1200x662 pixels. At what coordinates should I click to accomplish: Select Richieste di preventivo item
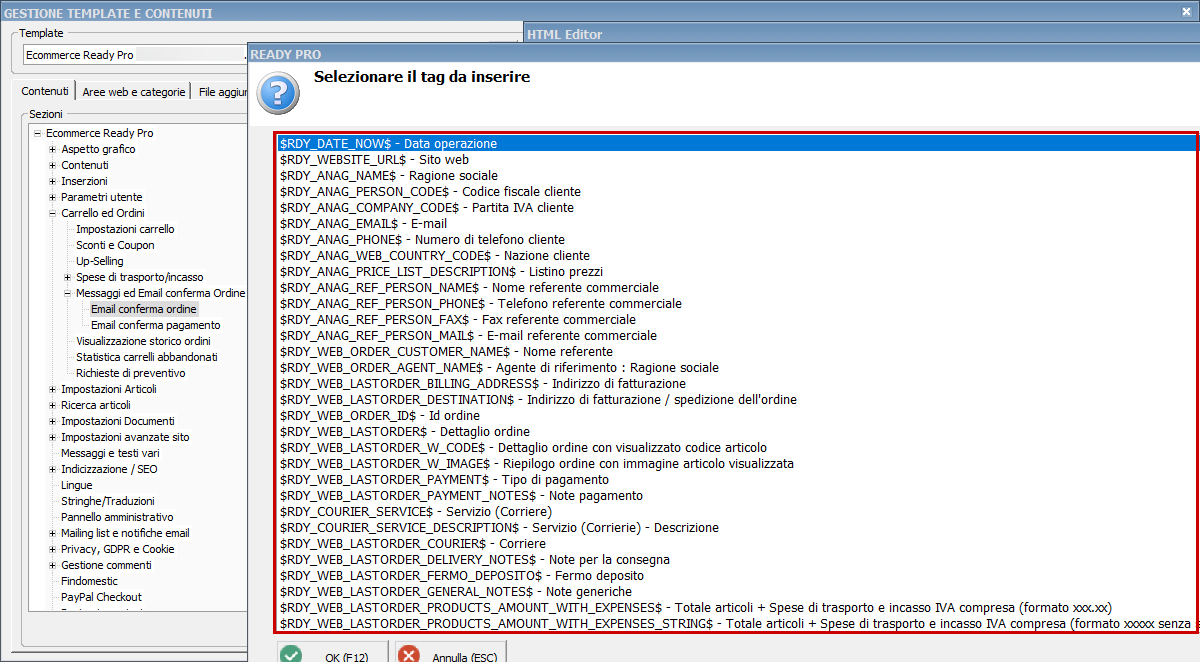(130, 373)
